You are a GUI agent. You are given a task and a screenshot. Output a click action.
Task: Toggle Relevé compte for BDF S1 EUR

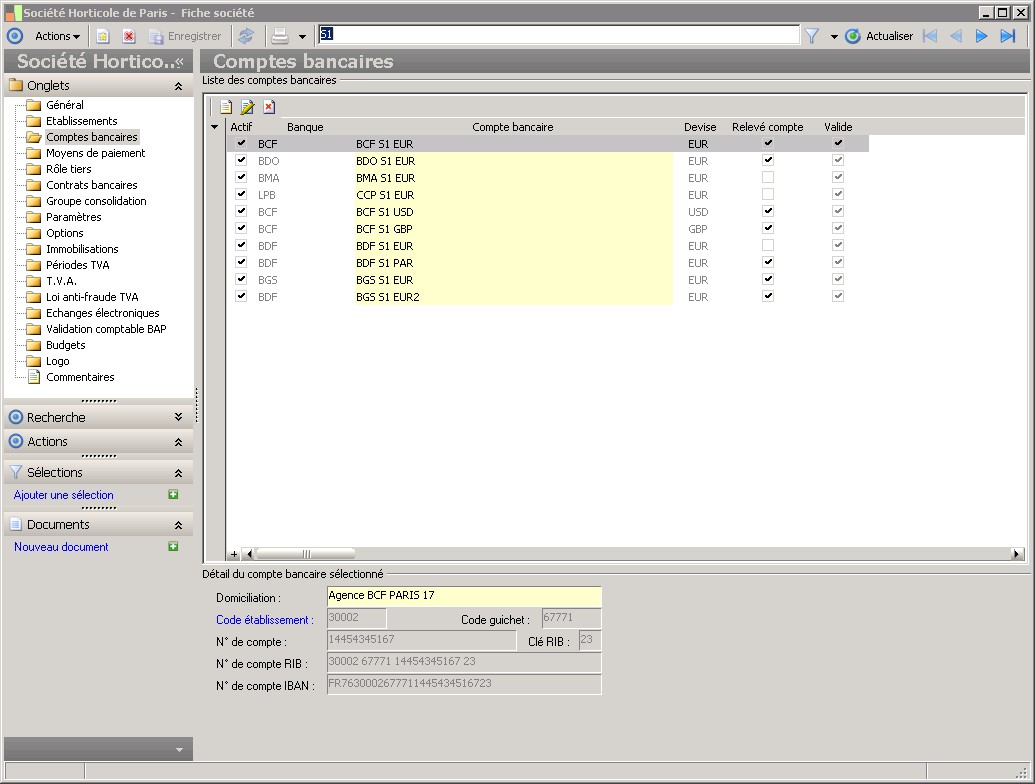(x=768, y=246)
